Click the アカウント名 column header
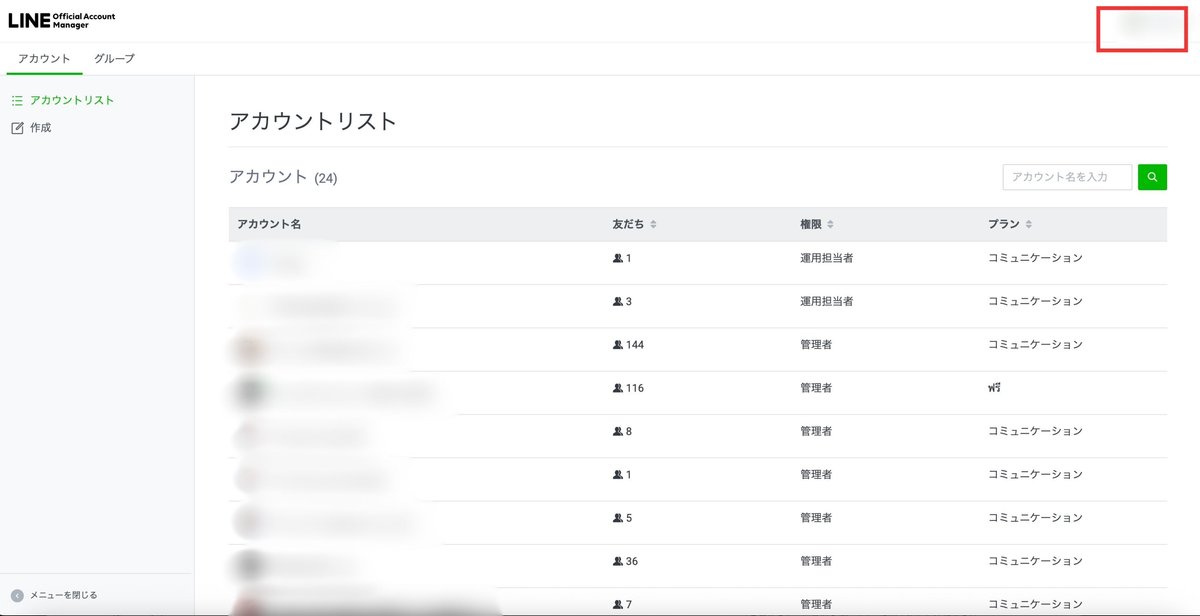The height and width of the screenshot is (616, 1200). (x=269, y=224)
